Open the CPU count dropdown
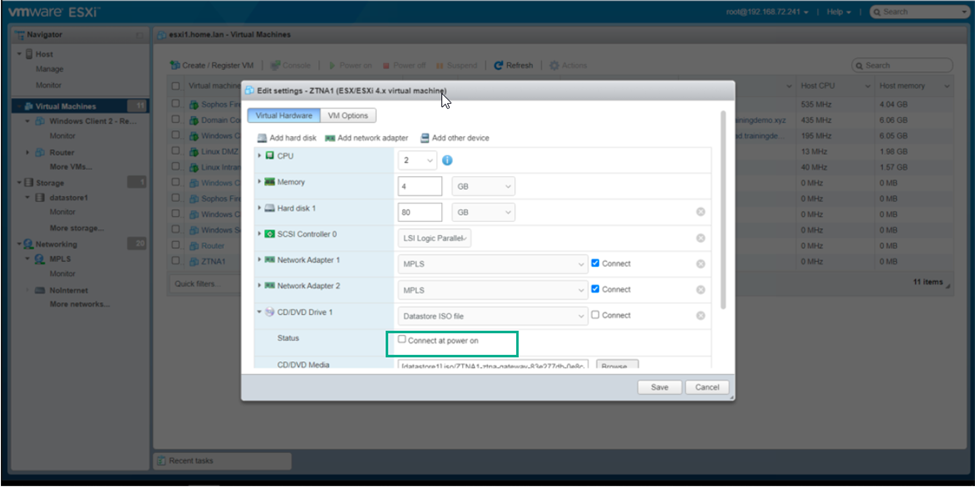 pos(417,160)
